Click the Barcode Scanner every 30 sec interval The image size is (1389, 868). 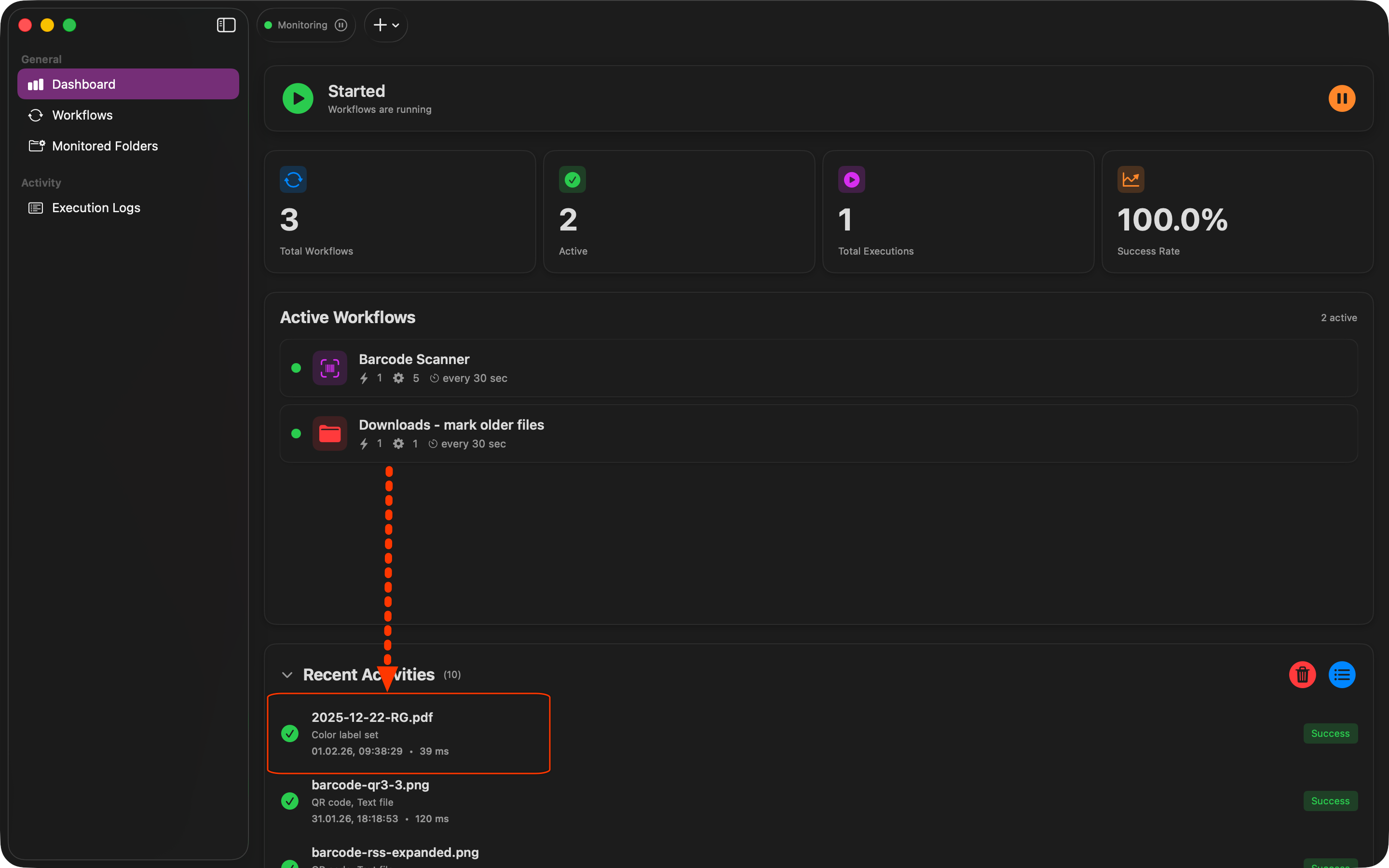(x=468, y=379)
